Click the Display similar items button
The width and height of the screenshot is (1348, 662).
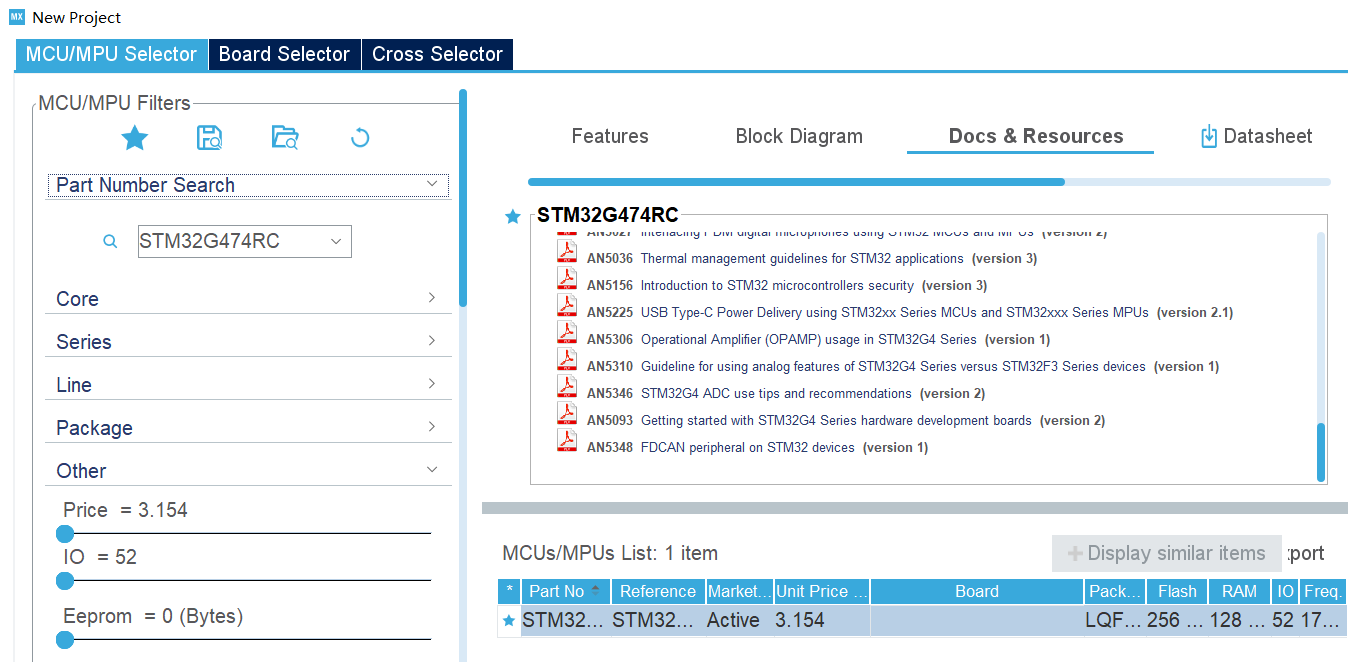point(1166,553)
